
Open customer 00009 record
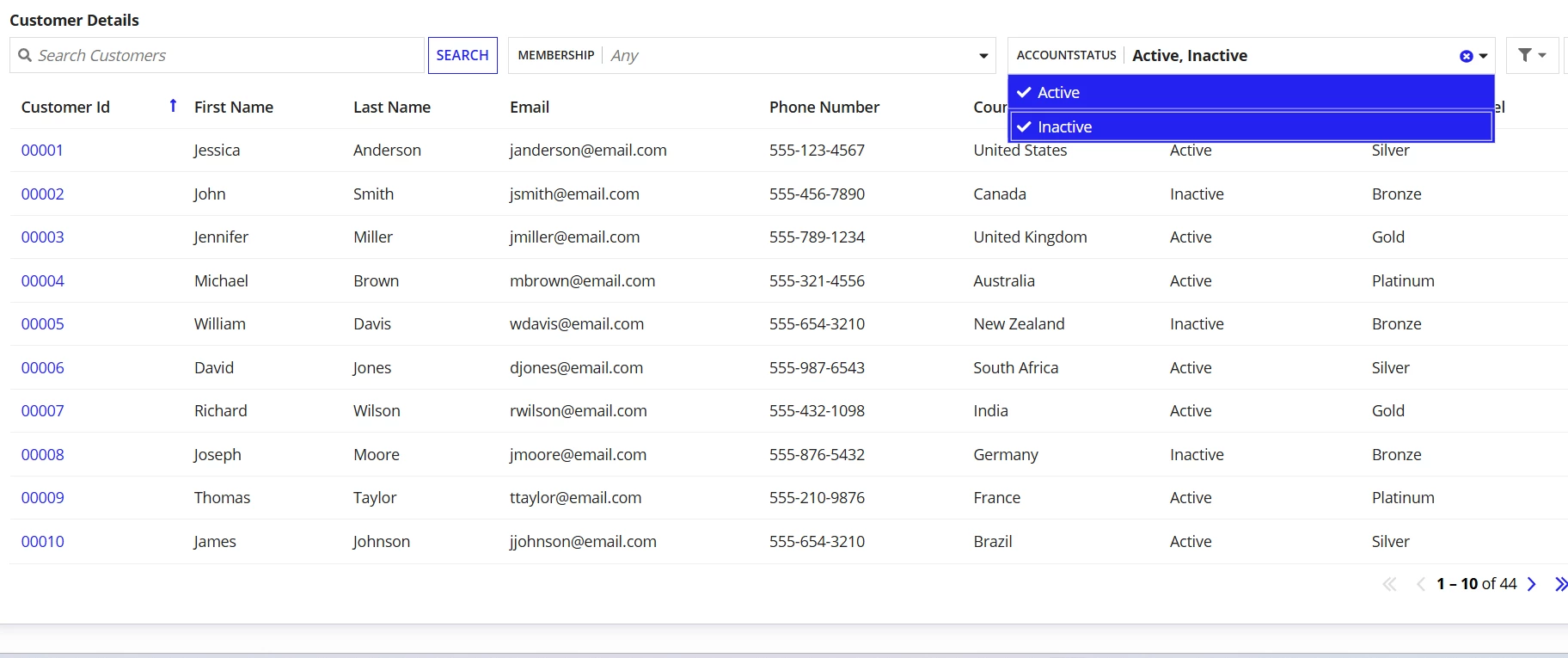tap(42, 497)
